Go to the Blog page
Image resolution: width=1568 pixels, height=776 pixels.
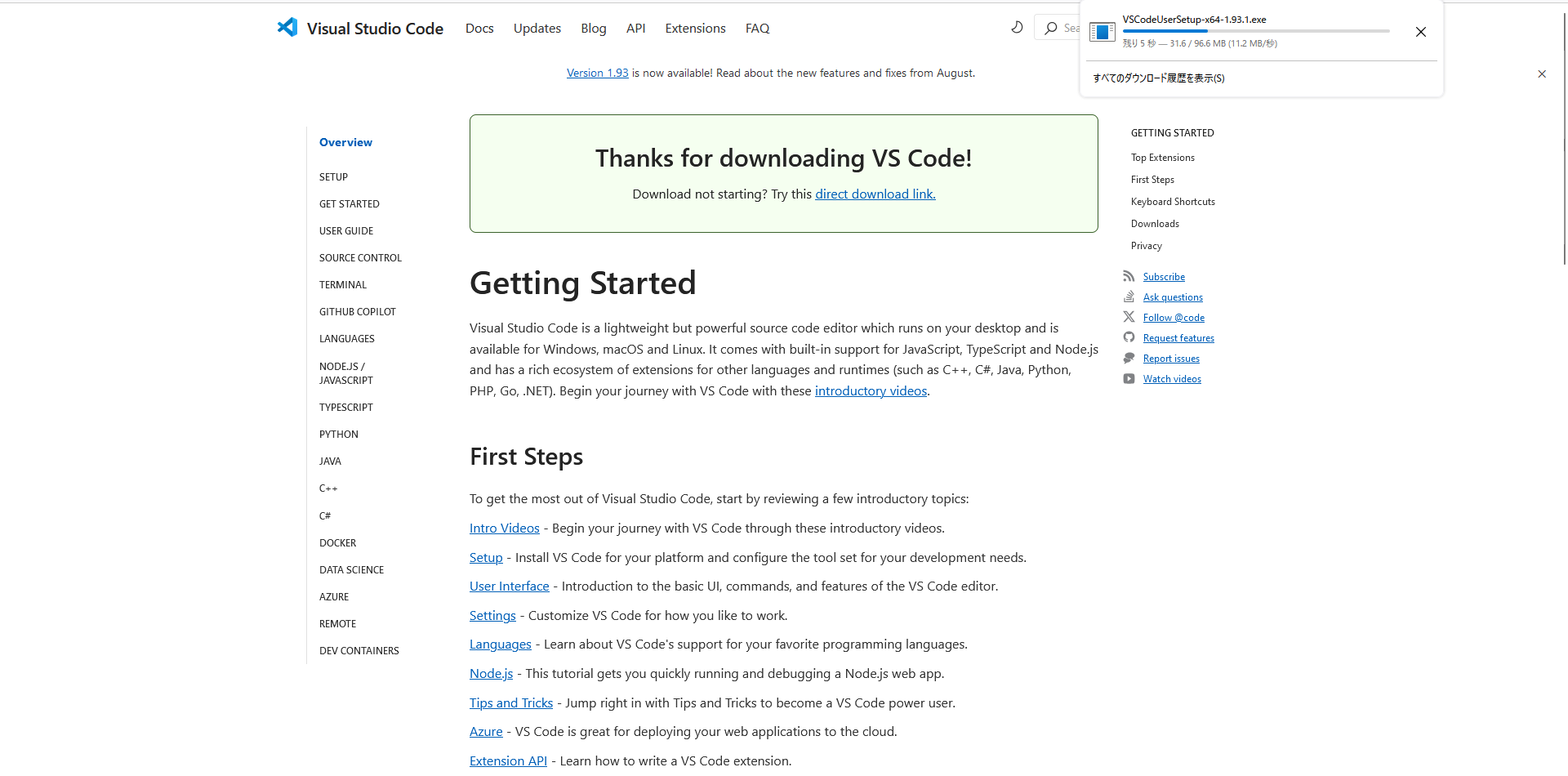click(594, 28)
